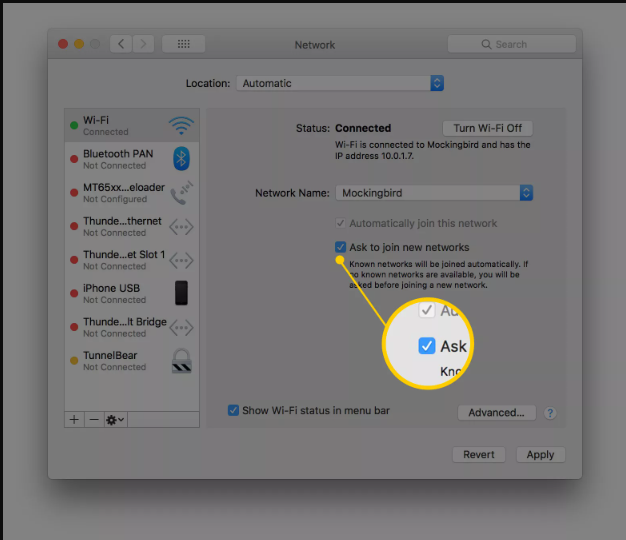Click the MT65xx phone modem icon
626x540 pixels.
pyautogui.click(x=182, y=193)
